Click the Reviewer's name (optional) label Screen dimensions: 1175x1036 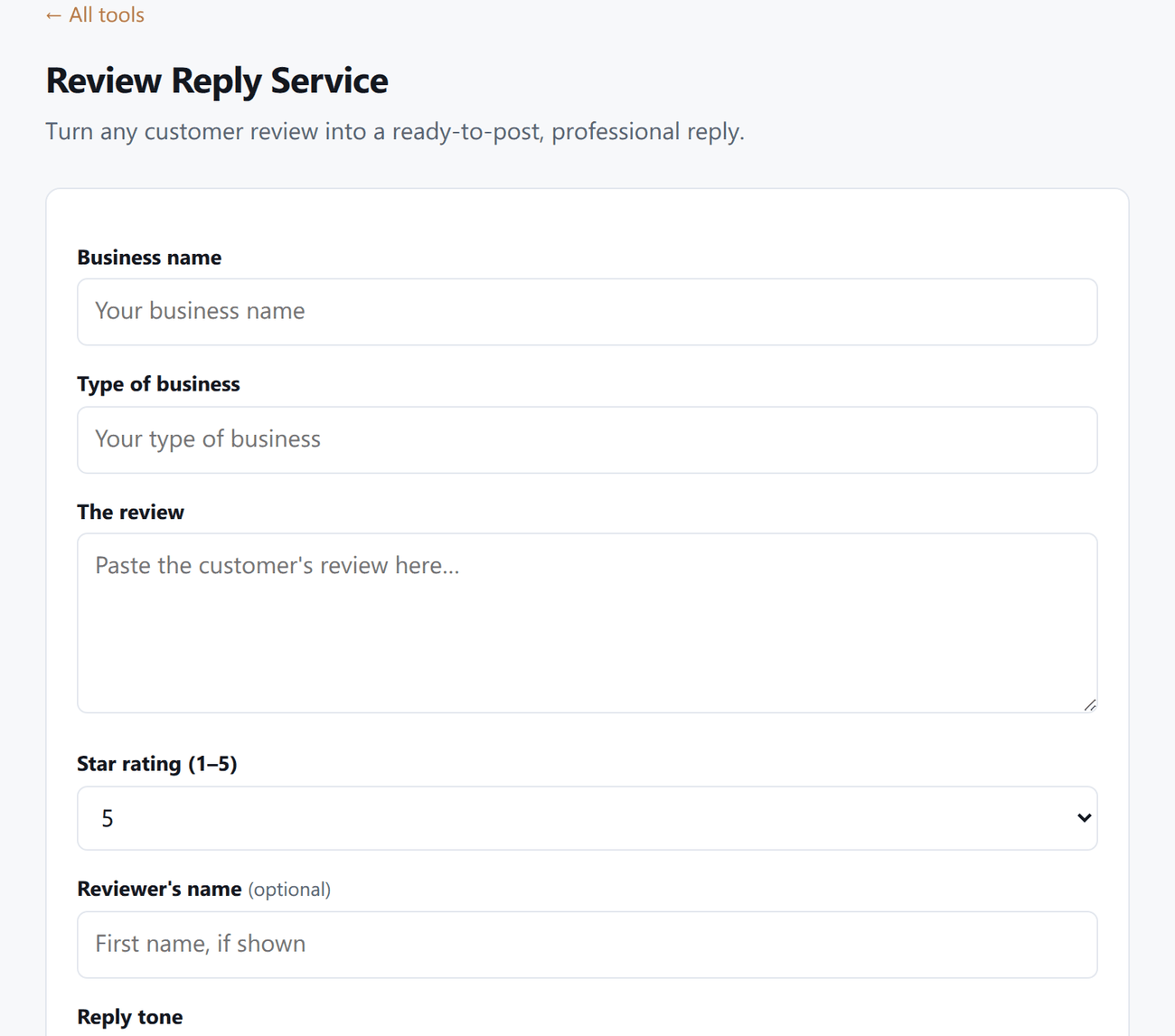(204, 890)
